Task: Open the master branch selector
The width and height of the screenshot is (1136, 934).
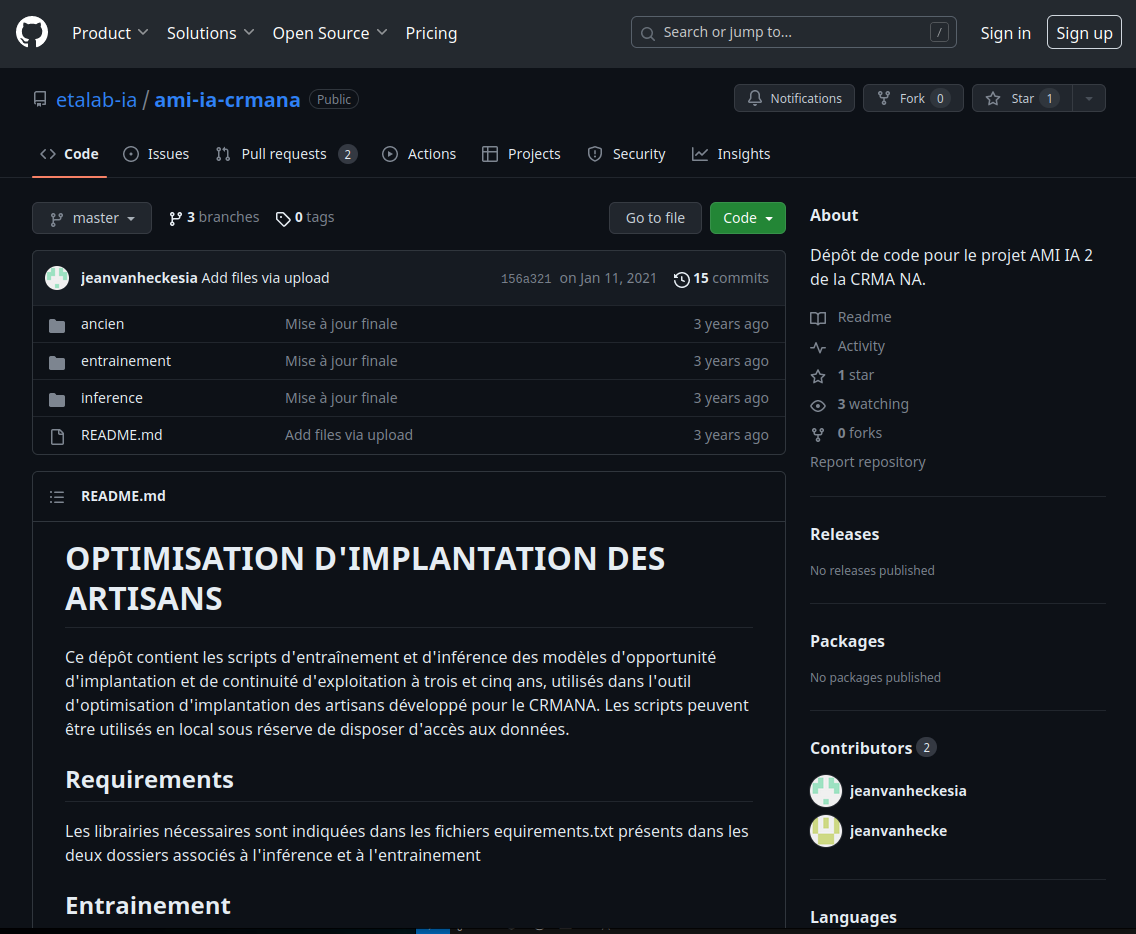Action: 92,218
